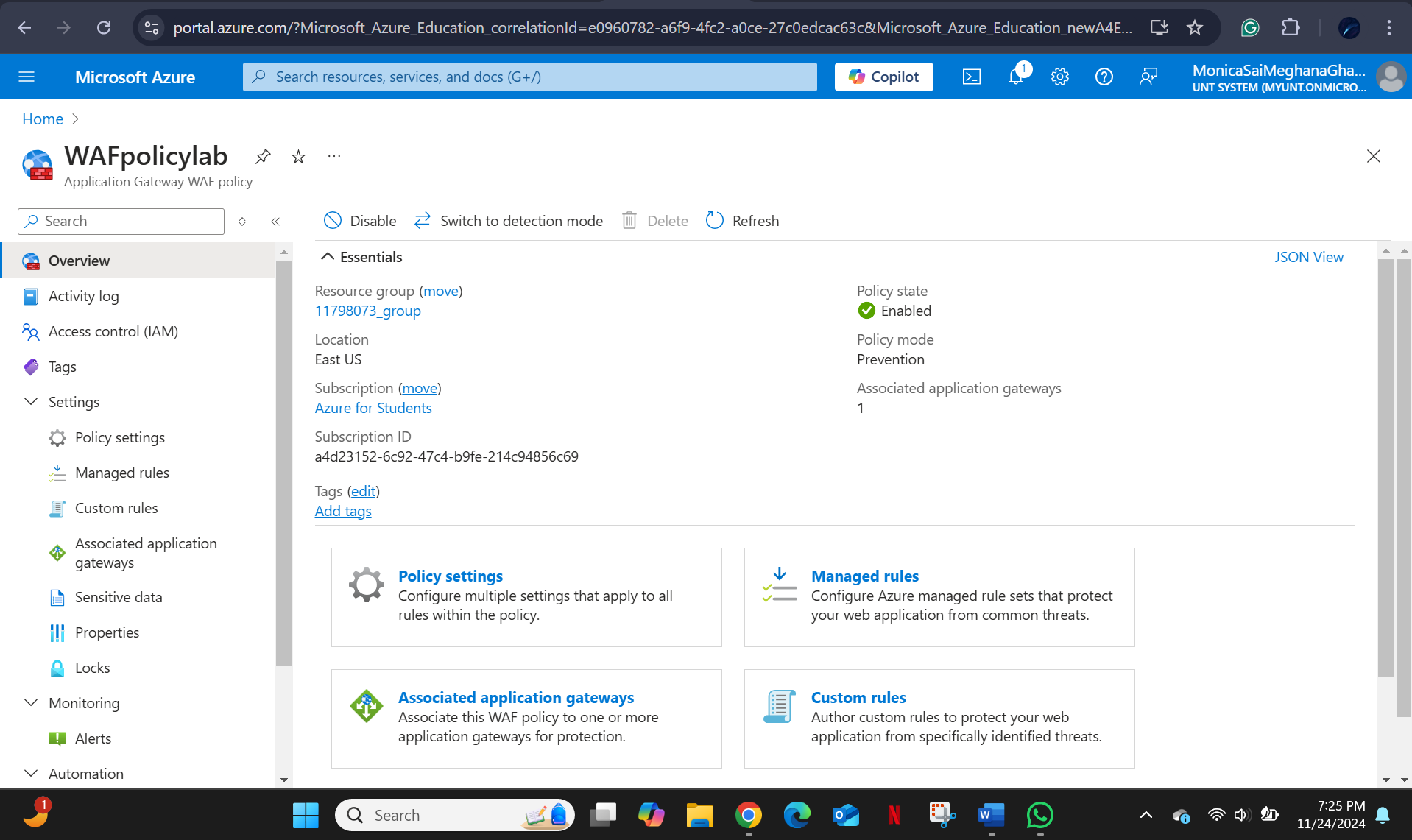The height and width of the screenshot is (840, 1412).
Task: View Azure notifications bell
Action: click(1016, 77)
